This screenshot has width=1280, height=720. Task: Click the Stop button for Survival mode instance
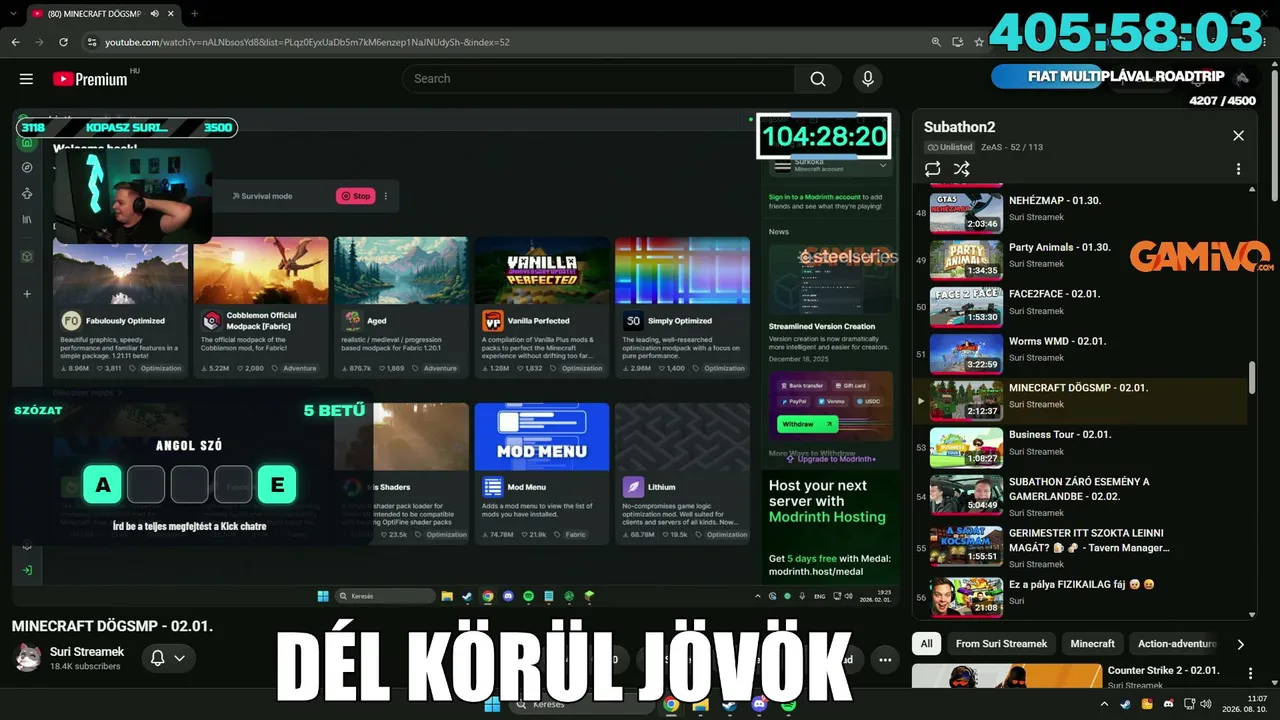pos(355,196)
